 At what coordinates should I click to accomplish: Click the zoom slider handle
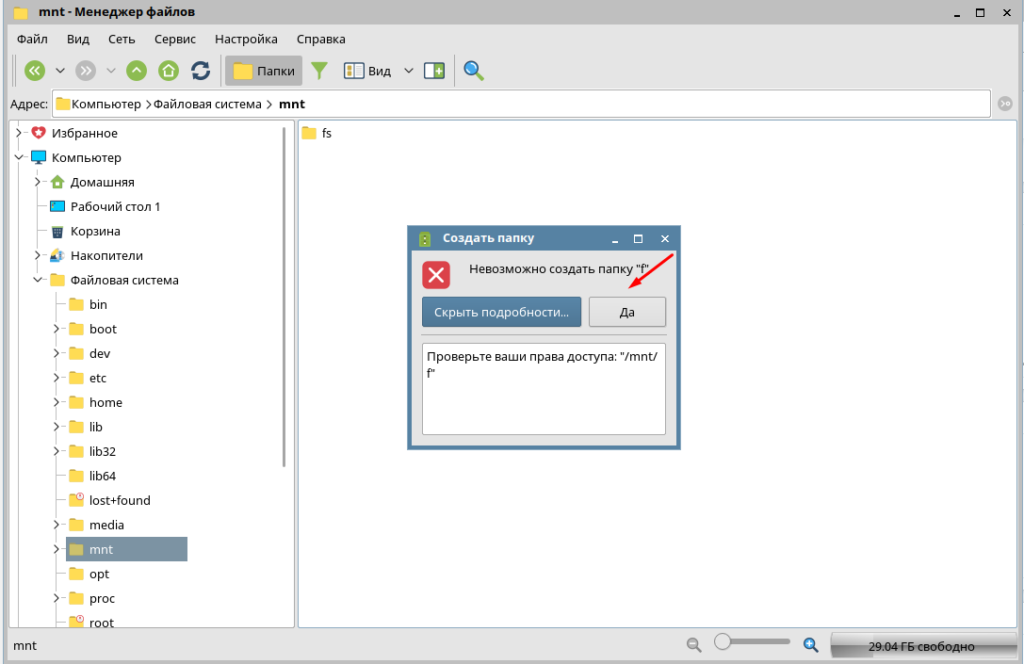722,642
